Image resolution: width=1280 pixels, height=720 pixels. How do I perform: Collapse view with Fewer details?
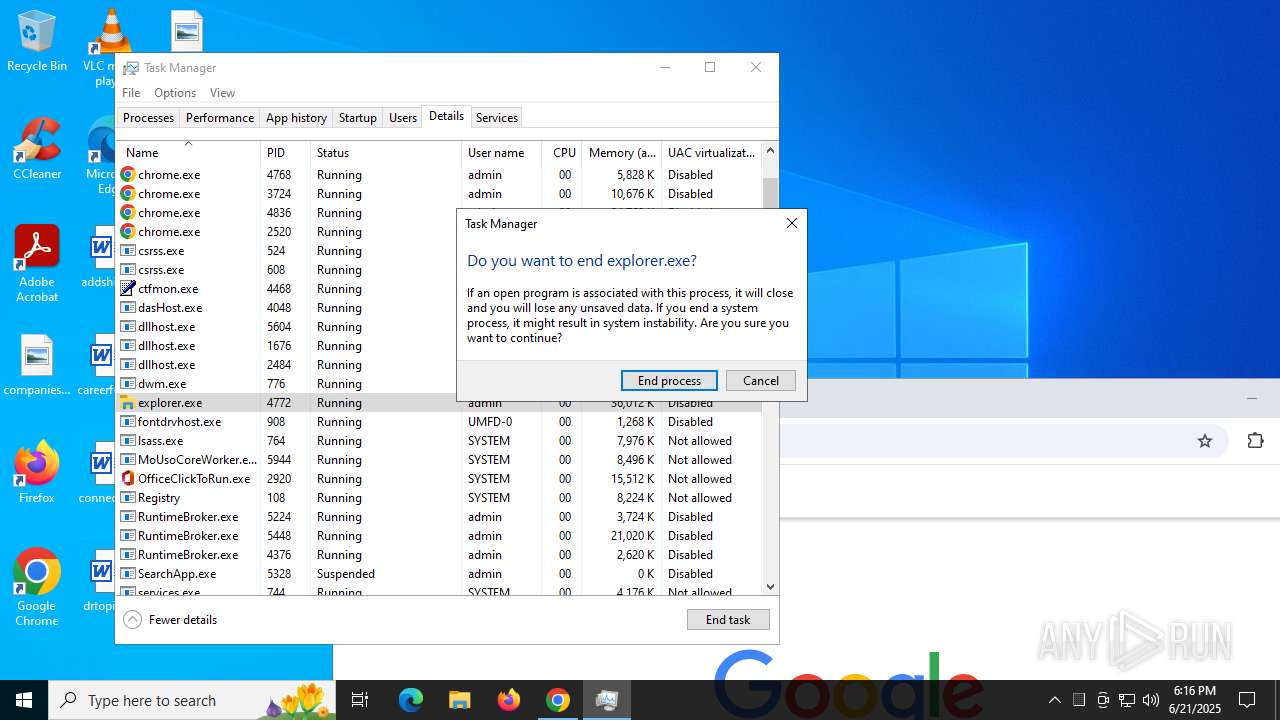pos(170,620)
